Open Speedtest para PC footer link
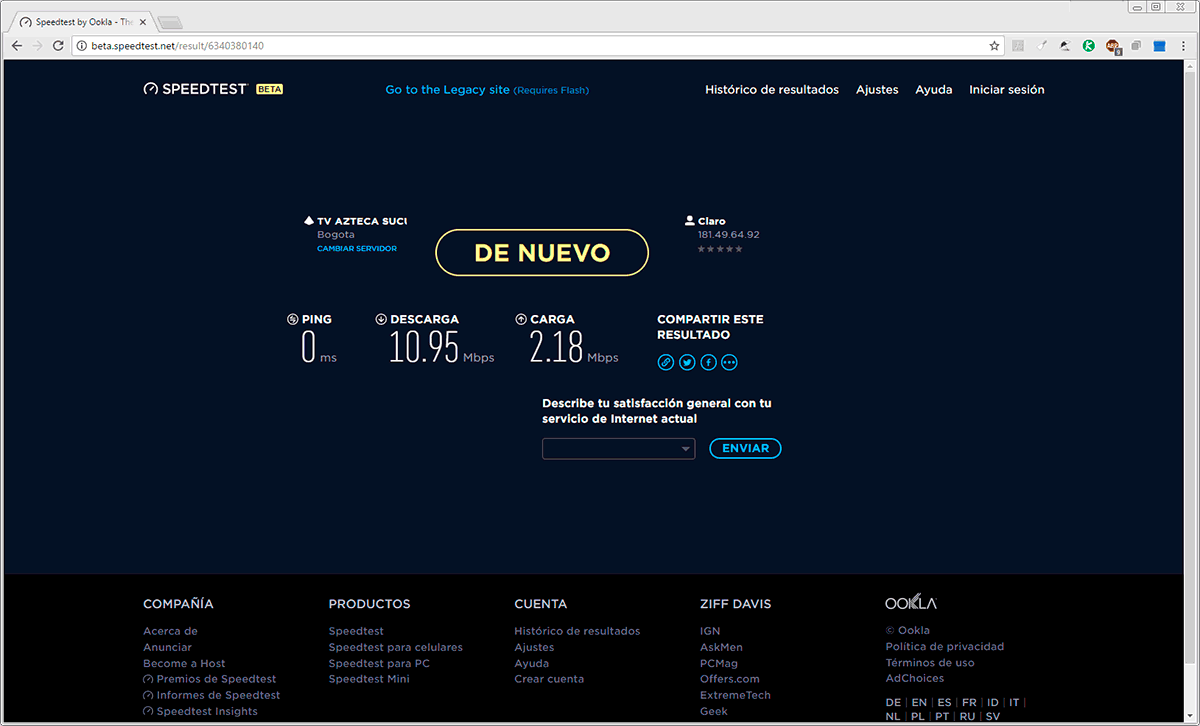Viewport: 1200px width, 726px height. point(379,663)
